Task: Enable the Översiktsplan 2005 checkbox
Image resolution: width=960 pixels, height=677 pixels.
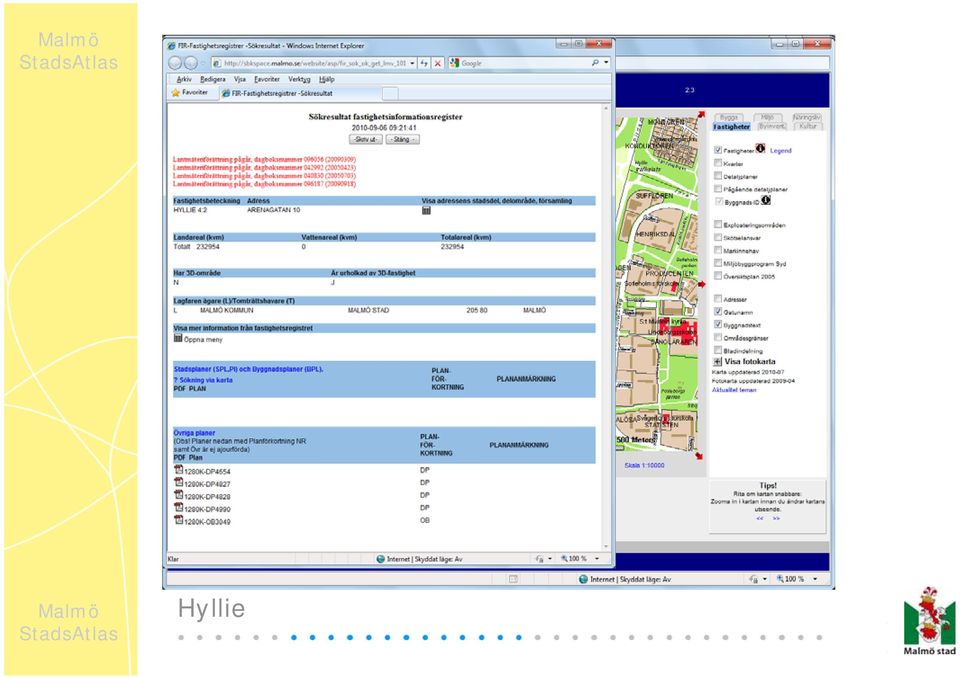Action: click(x=718, y=275)
